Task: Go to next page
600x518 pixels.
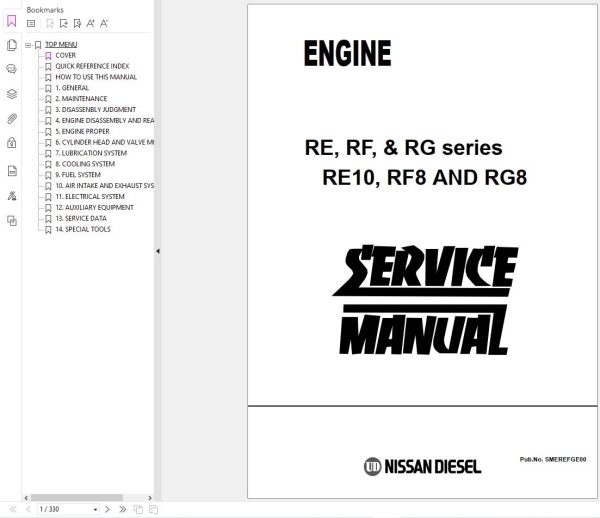Action: [107, 509]
